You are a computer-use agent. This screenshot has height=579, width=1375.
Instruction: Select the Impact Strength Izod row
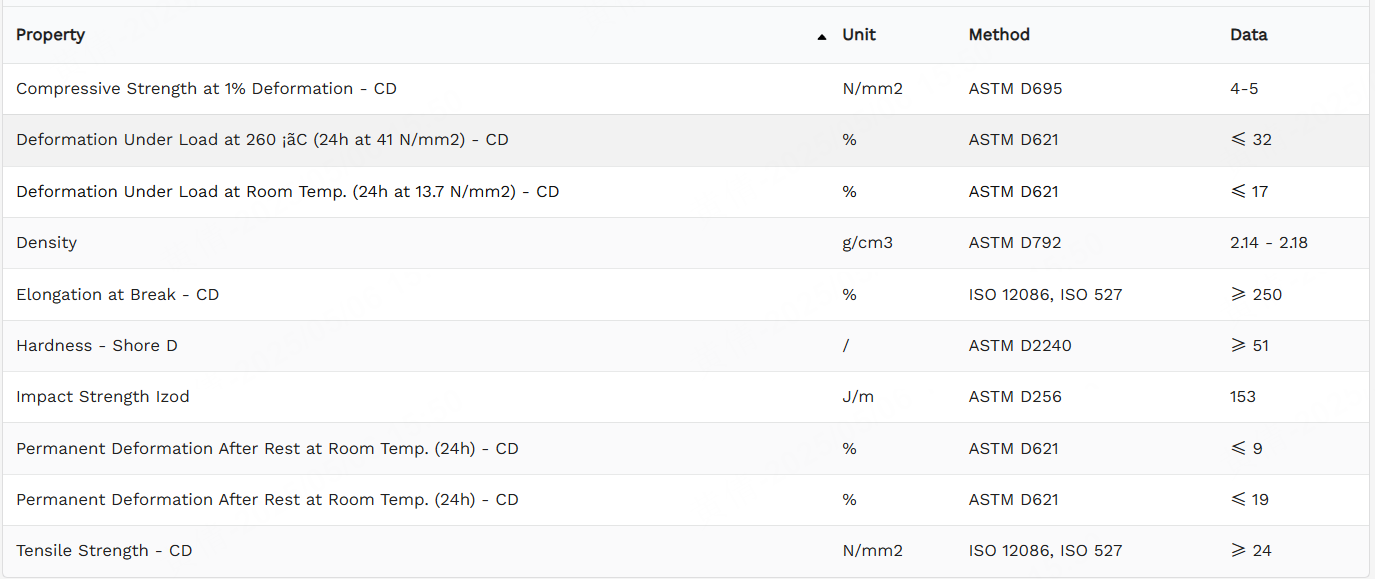[x=686, y=397]
